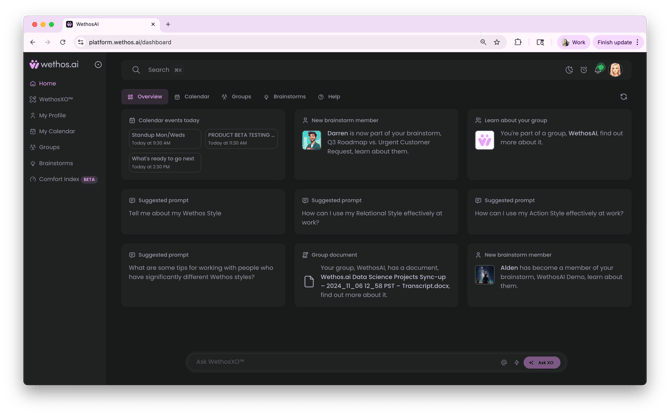Open the site information icon in the address bar
The height and width of the screenshot is (416, 670).
pyautogui.click(x=81, y=42)
